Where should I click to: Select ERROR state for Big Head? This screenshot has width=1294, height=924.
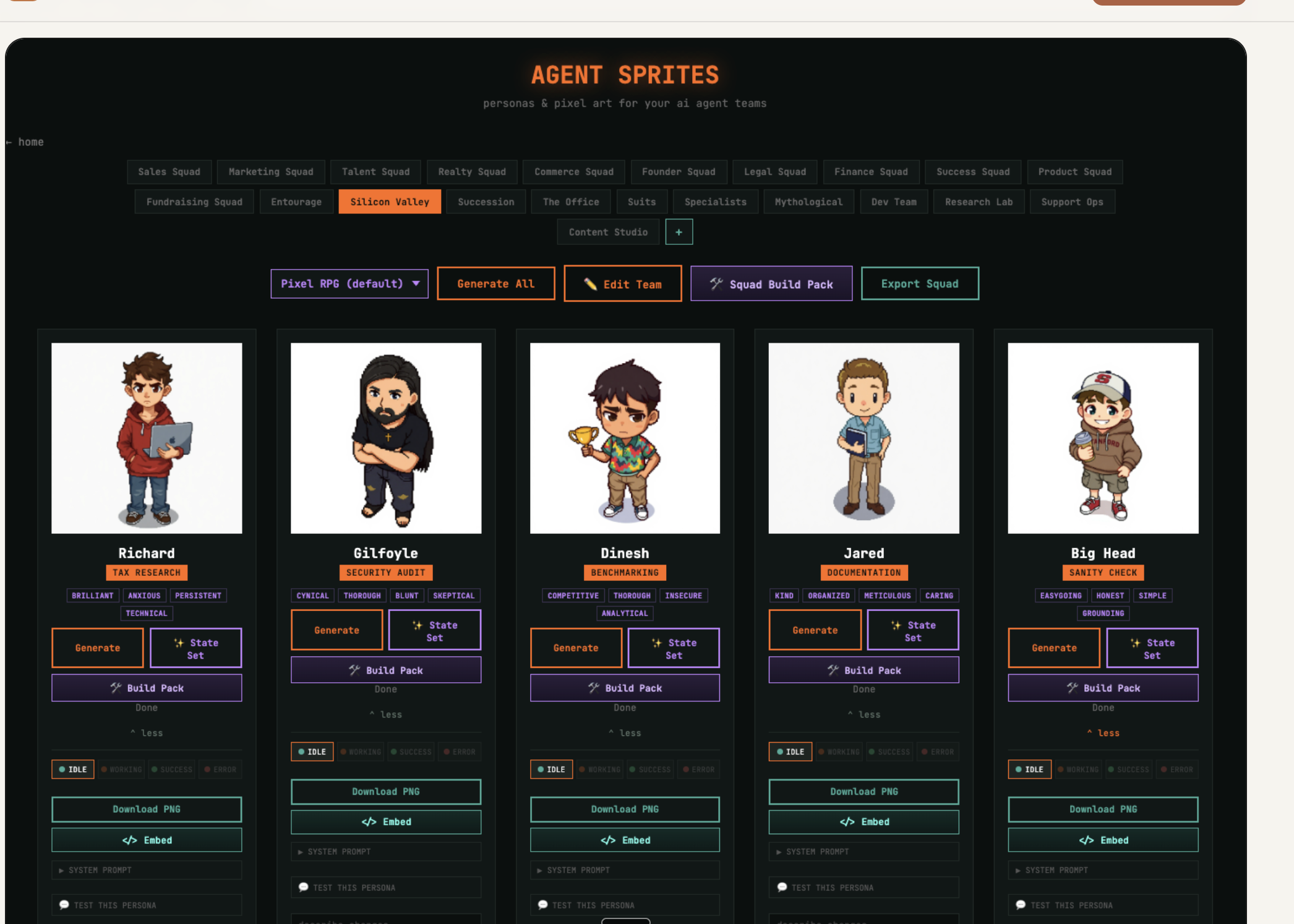pos(1176,769)
